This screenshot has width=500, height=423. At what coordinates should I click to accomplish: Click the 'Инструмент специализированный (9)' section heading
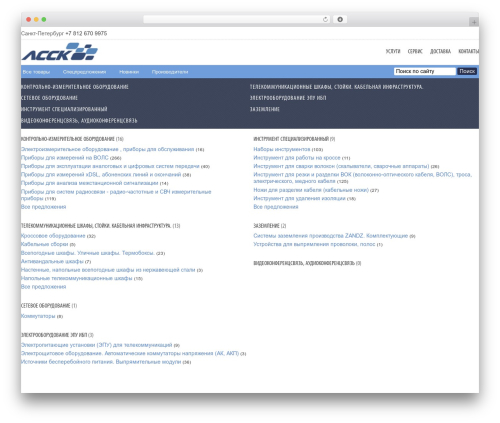(294, 139)
